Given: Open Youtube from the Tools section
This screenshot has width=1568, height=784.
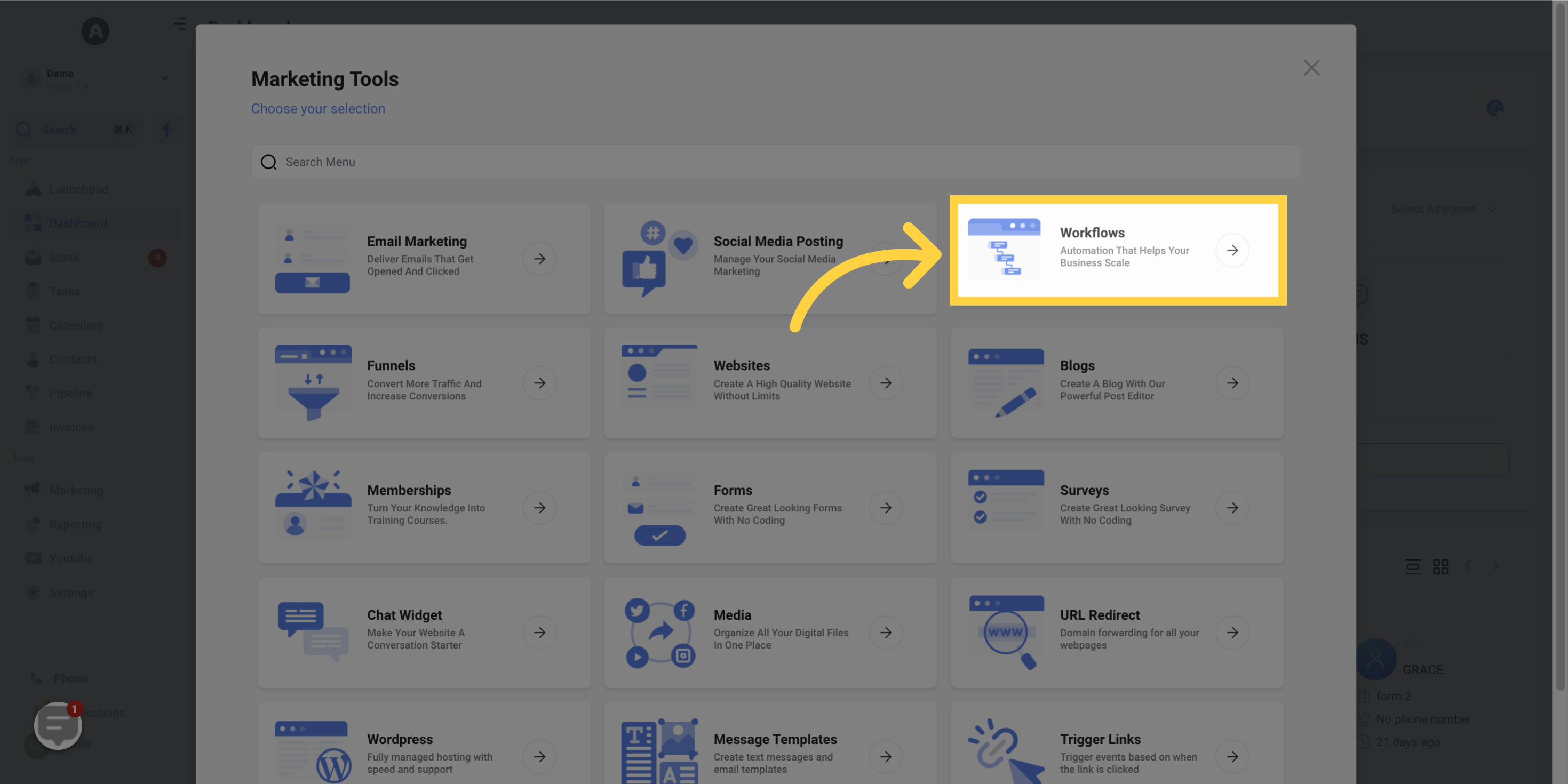Looking at the screenshot, I should point(33,558).
